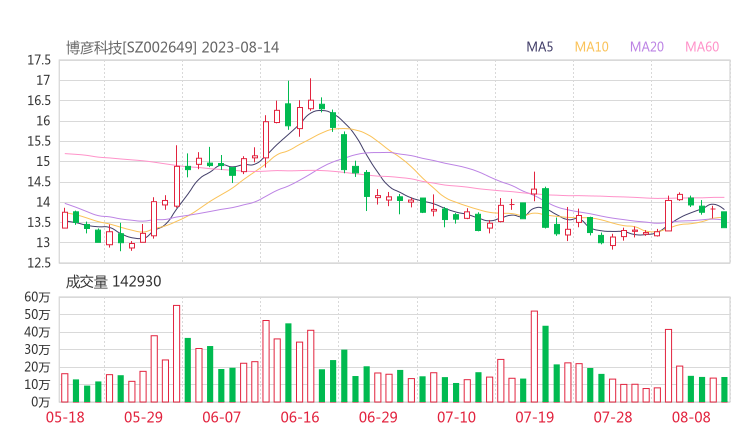The width and height of the screenshot is (740, 440).
Task: Click the MA20 legend label
Action: coord(647,47)
